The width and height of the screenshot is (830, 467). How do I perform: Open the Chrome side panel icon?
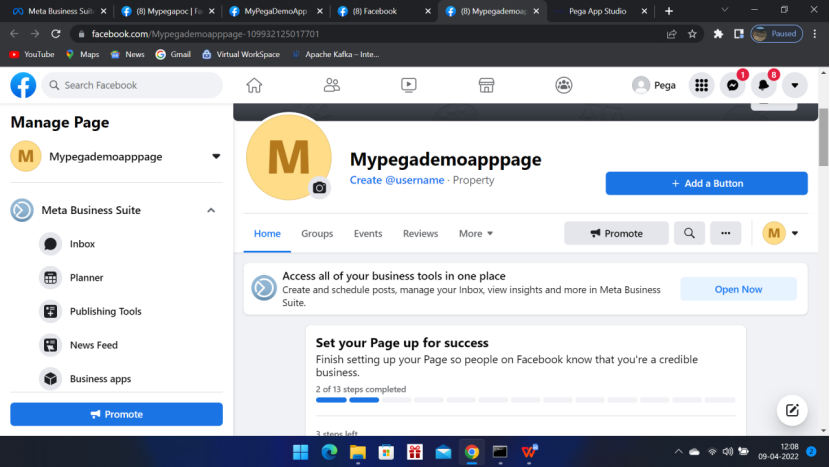tap(738, 34)
